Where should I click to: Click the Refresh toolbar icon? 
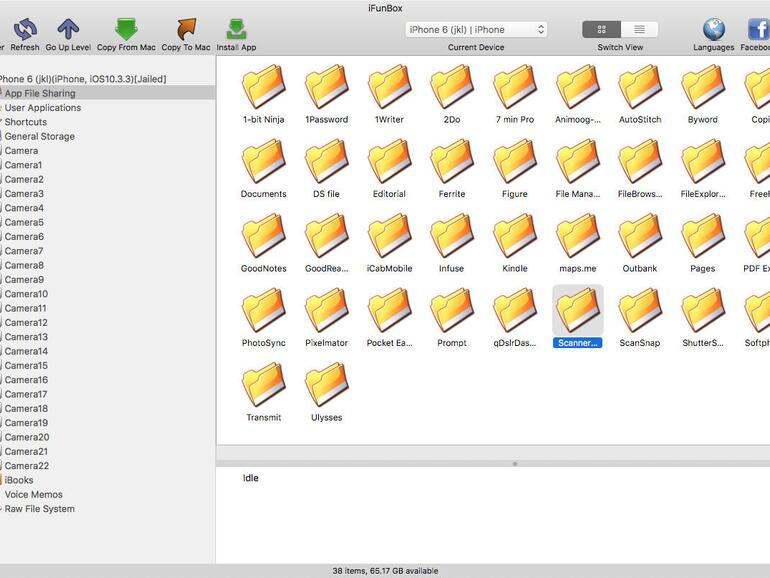click(x=25, y=30)
